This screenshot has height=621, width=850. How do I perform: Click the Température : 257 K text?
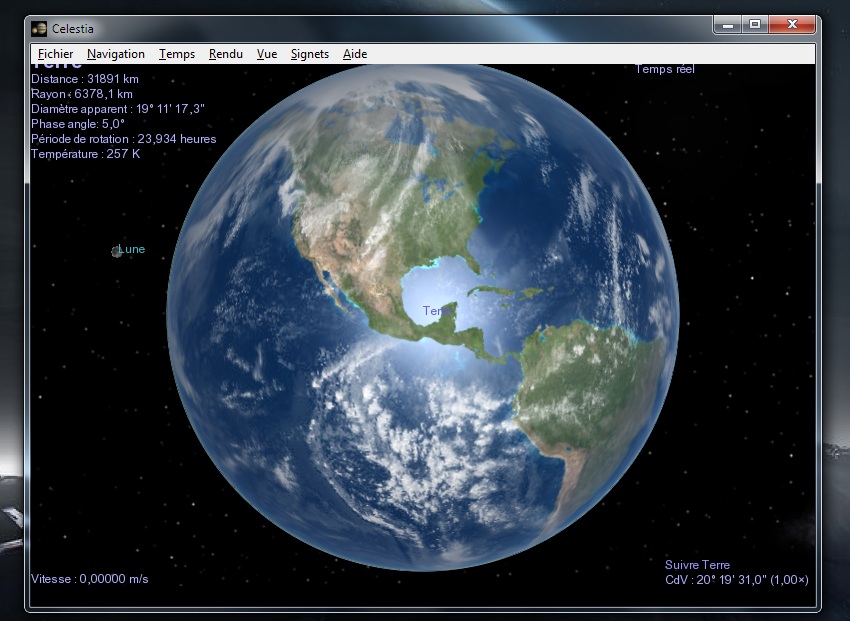tap(86, 154)
